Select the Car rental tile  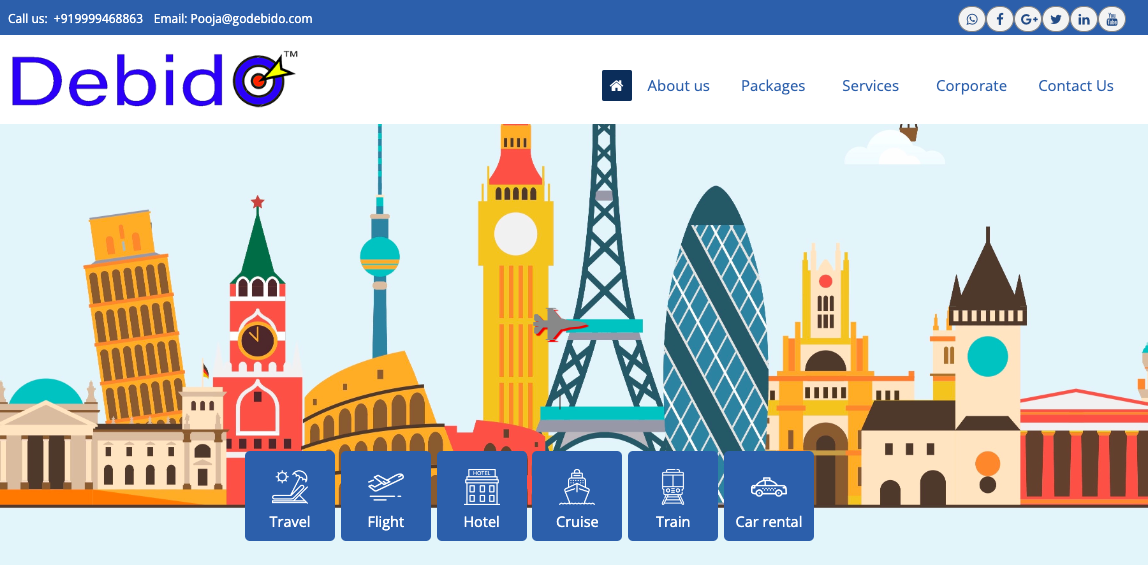point(769,496)
